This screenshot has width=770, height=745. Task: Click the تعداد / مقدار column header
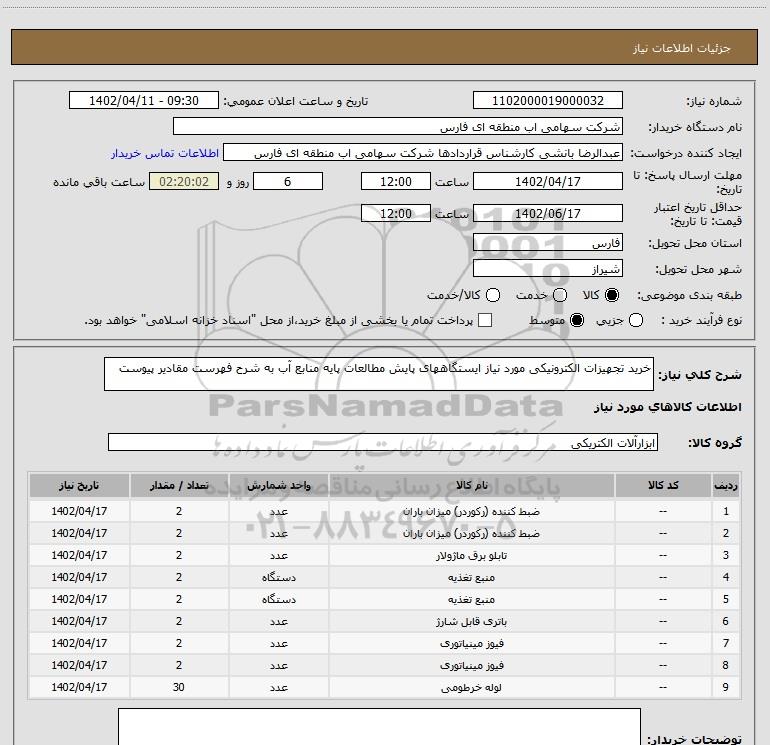tap(179, 485)
